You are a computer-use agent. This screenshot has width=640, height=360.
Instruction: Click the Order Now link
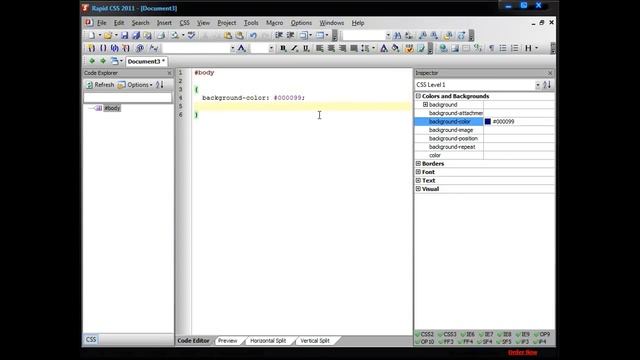pyautogui.click(x=522, y=352)
